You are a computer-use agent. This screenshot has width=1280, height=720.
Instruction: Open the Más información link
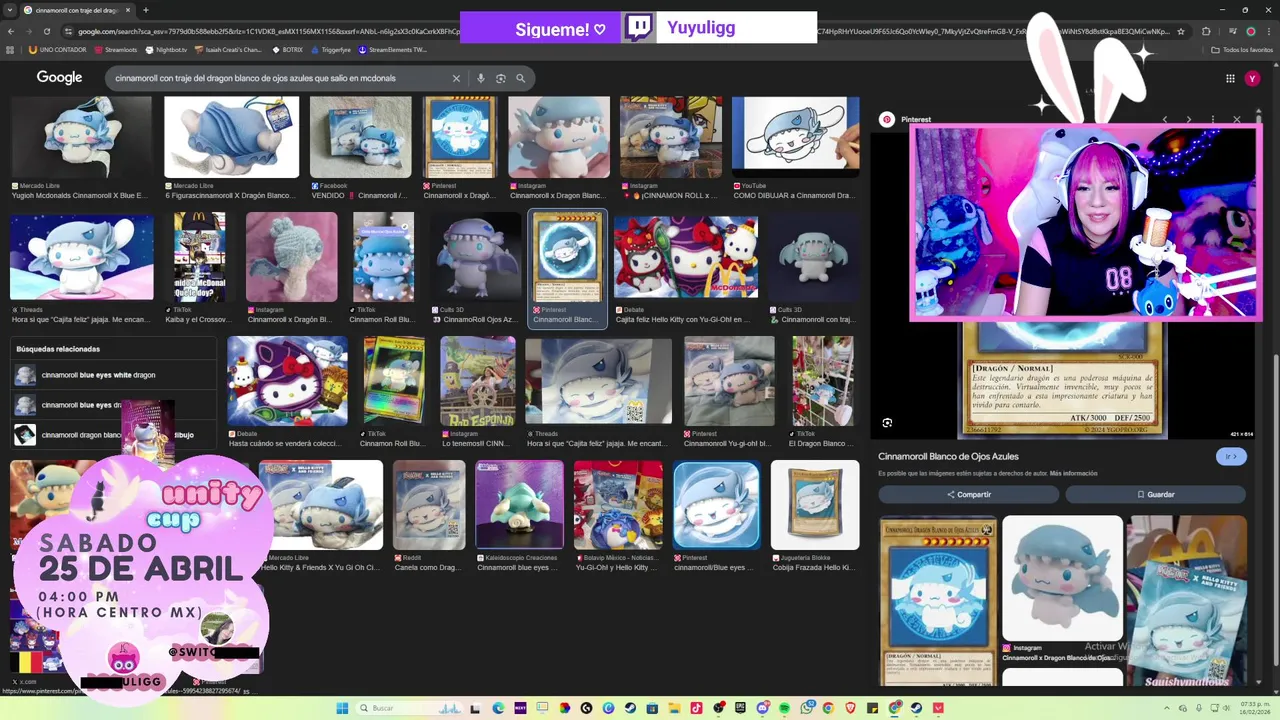point(1073,473)
